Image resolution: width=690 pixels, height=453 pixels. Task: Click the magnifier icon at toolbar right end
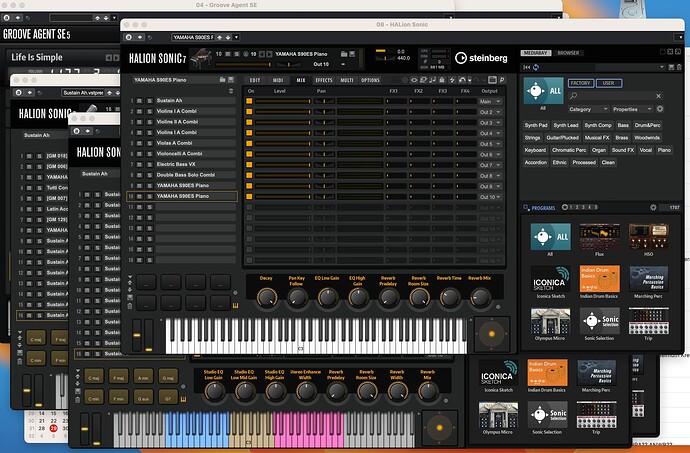tap(502, 80)
